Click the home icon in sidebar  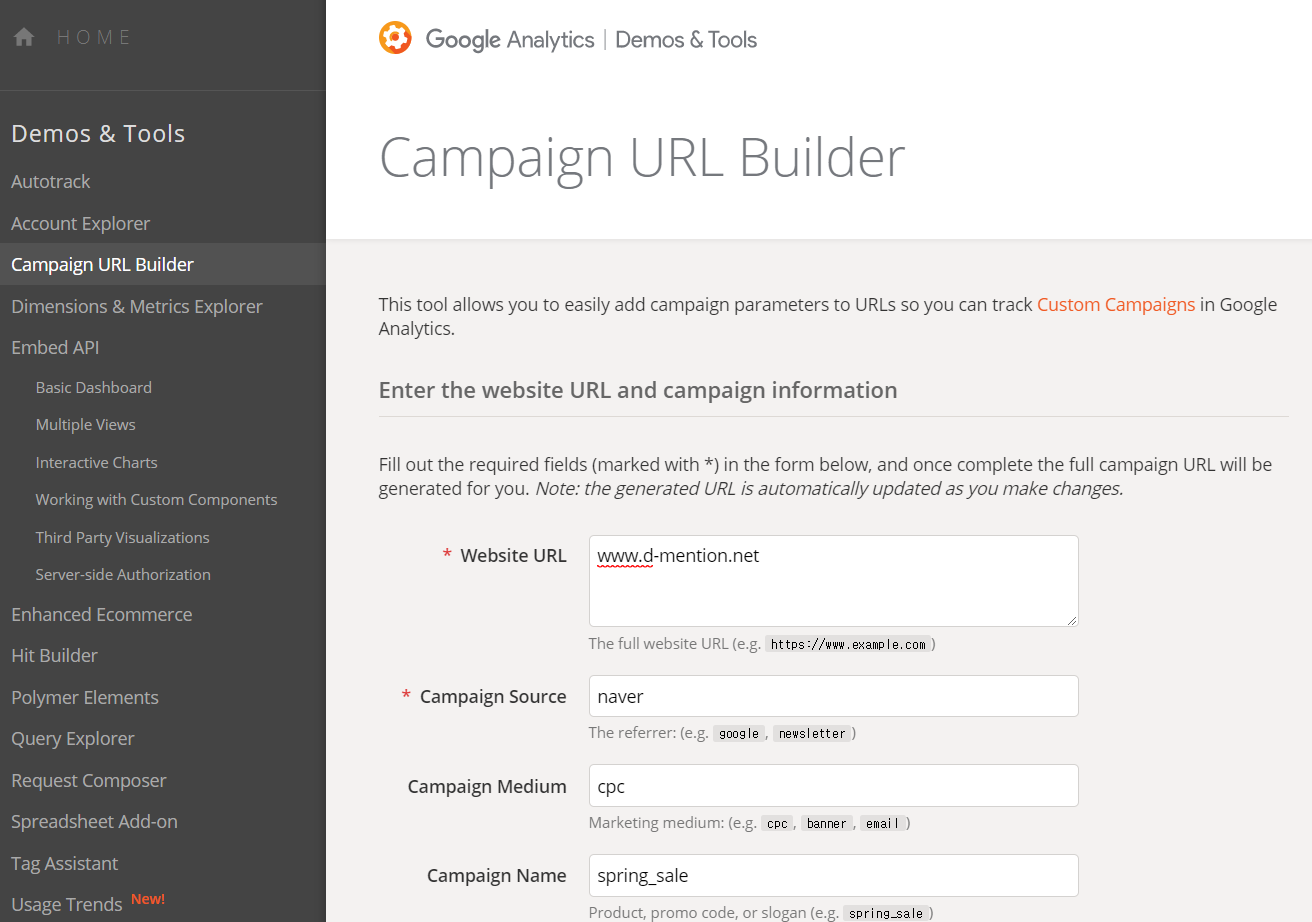24,38
